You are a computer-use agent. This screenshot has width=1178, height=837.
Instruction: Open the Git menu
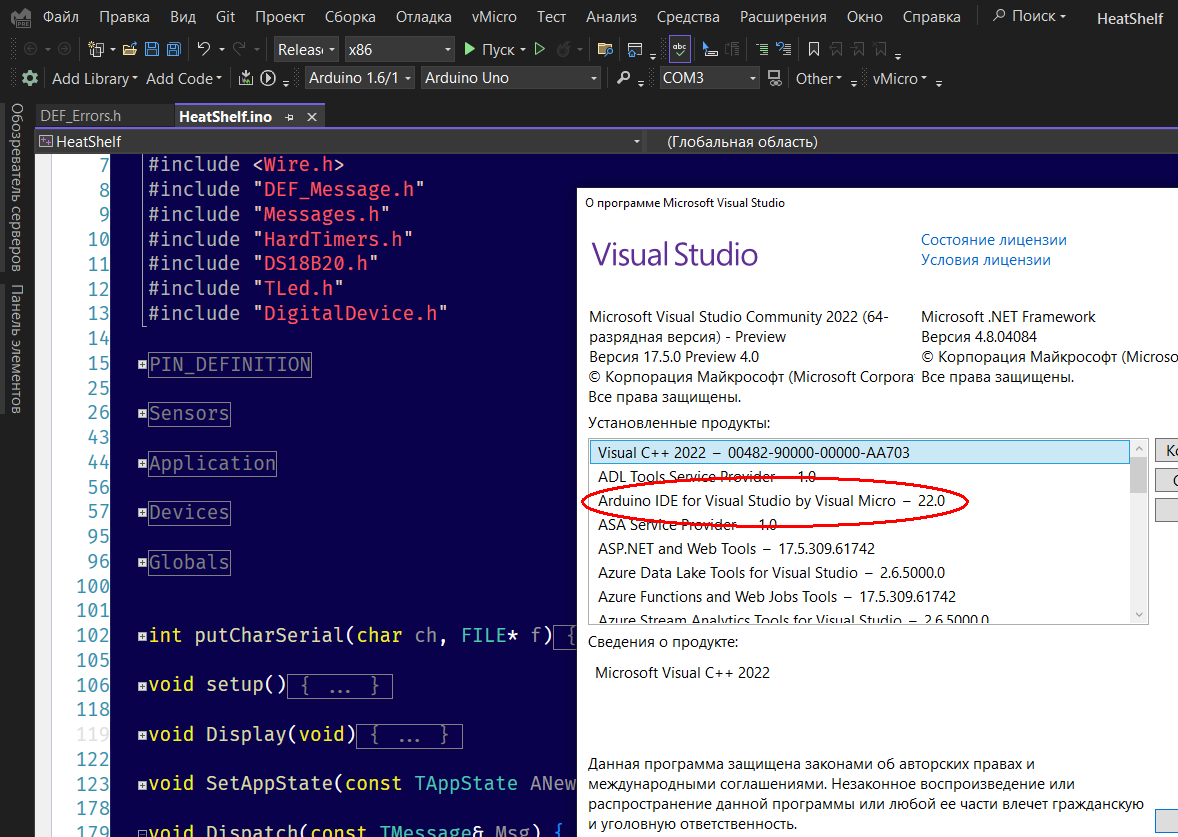(x=225, y=17)
